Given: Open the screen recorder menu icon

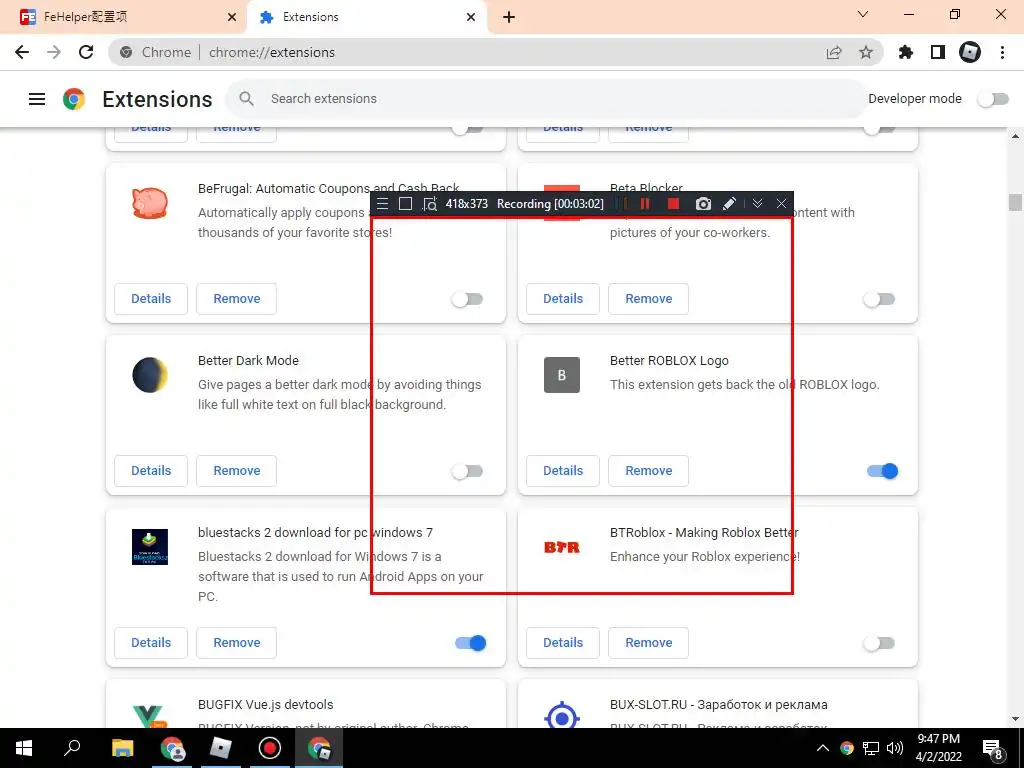Looking at the screenshot, I should tap(383, 204).
